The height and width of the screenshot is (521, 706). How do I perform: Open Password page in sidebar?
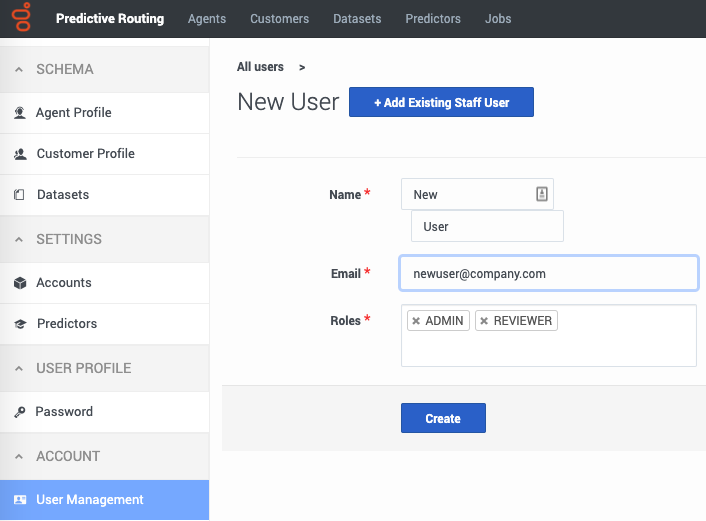pos(104,412)
